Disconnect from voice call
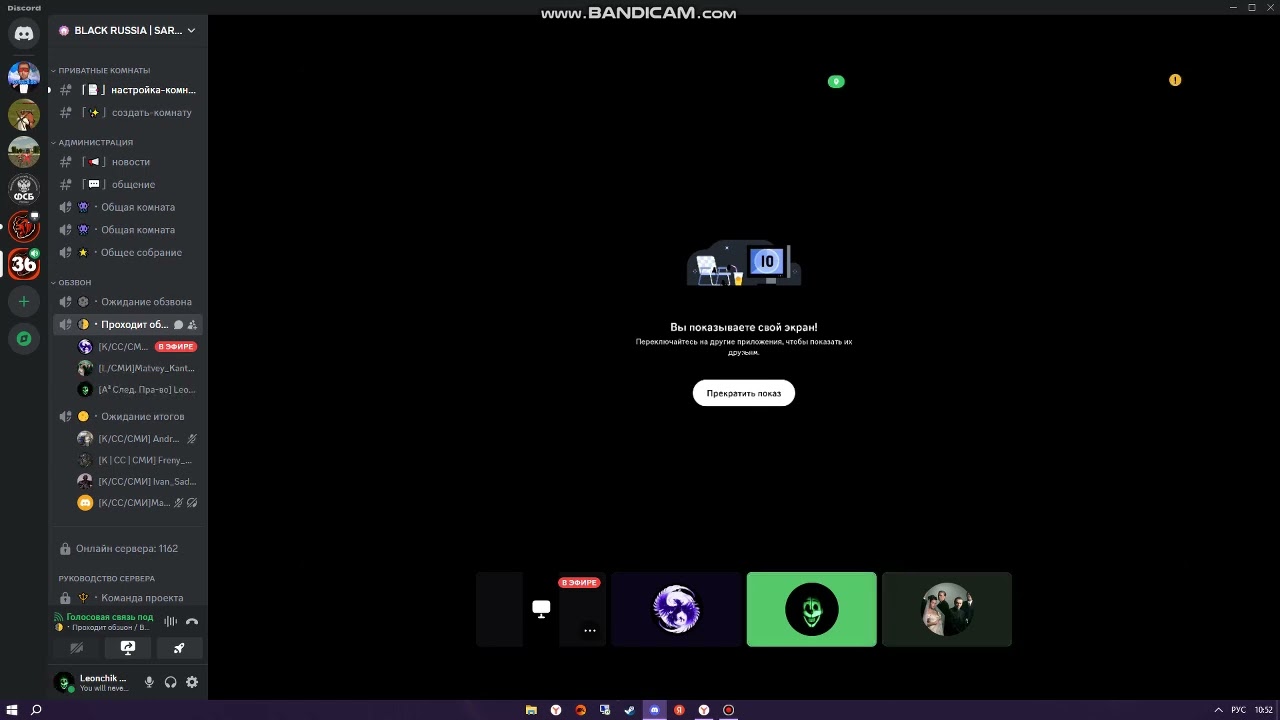The height and width of the screenshot is (720, 1280). point(192,622)
